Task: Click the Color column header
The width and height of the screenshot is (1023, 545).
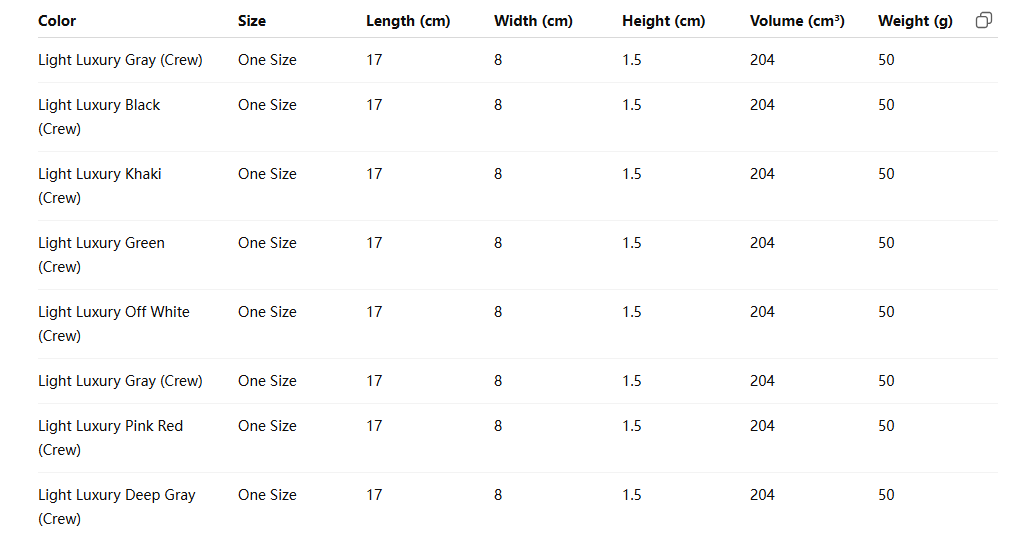Action: point(57,21)
